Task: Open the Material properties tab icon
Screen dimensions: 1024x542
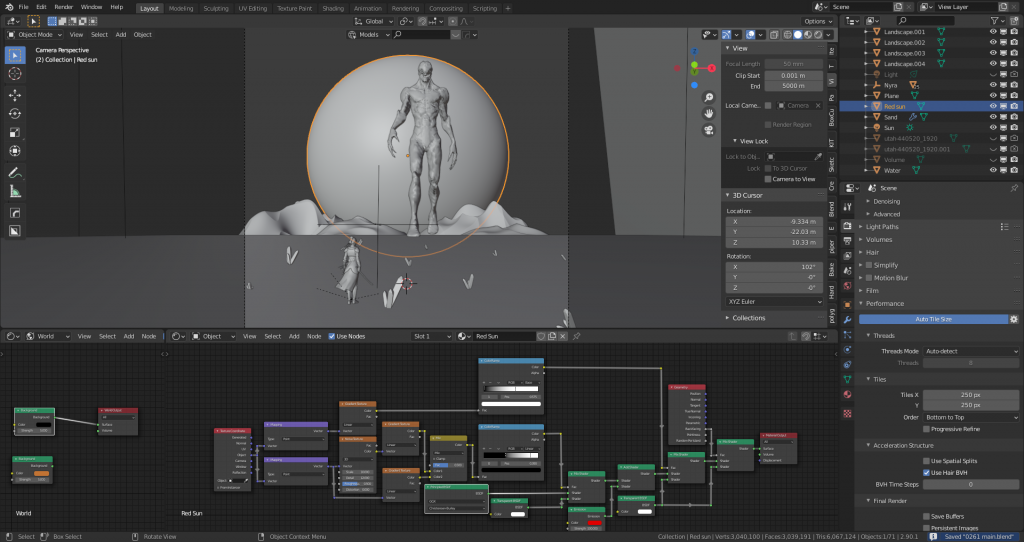Action: (x=847, y=394)
